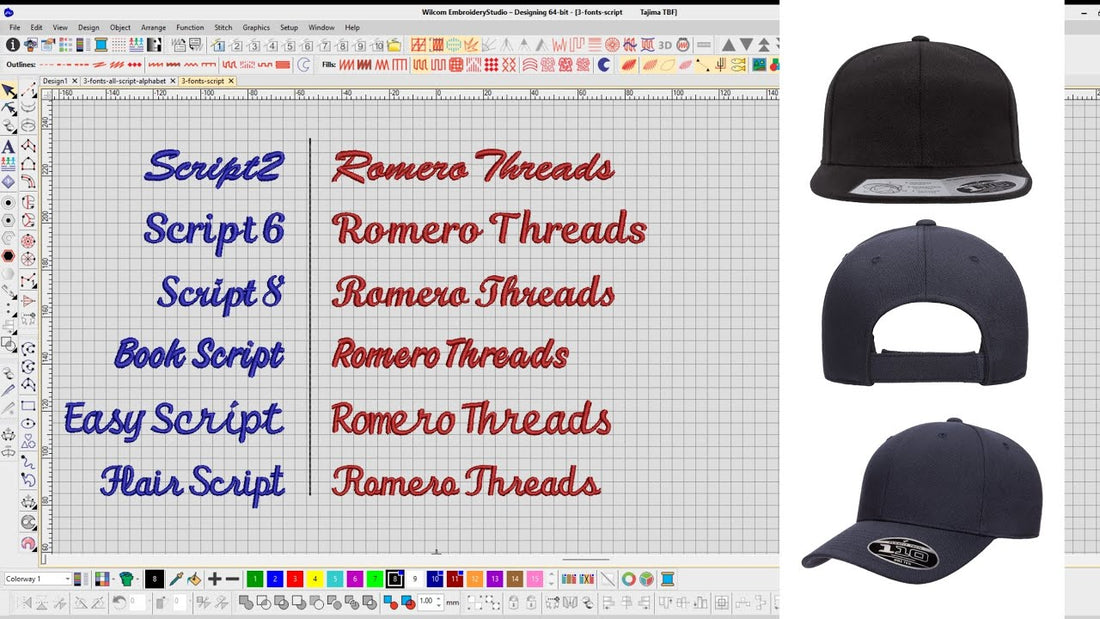Close the 3-fonts-script design tab

[230, 80]
